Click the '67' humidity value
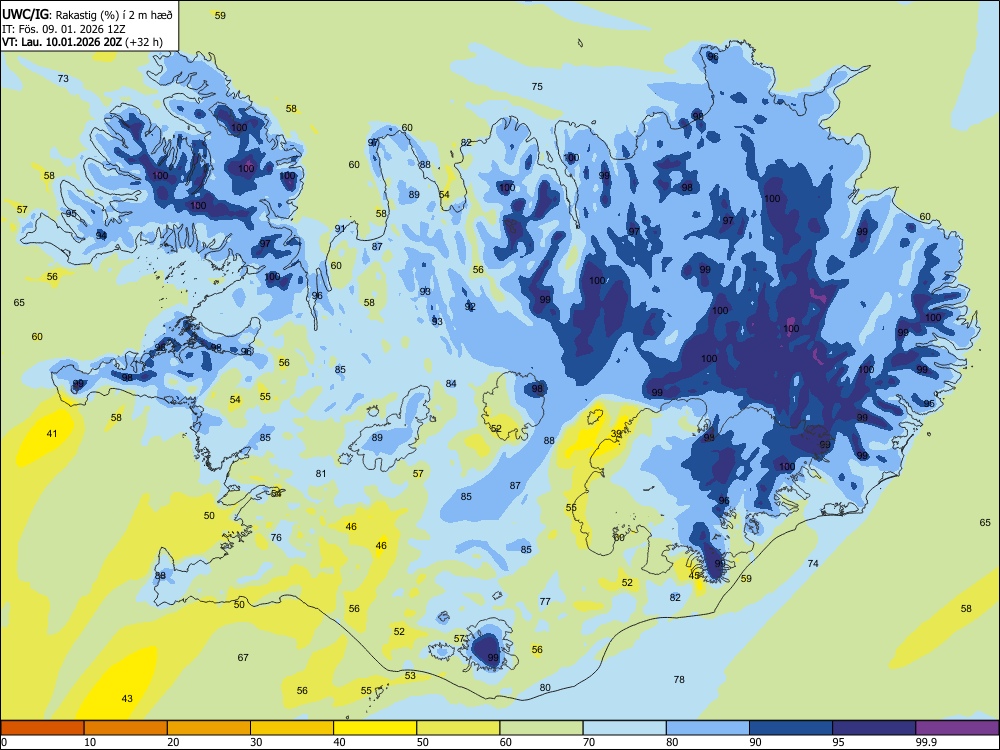 click(x=243, y=657)
